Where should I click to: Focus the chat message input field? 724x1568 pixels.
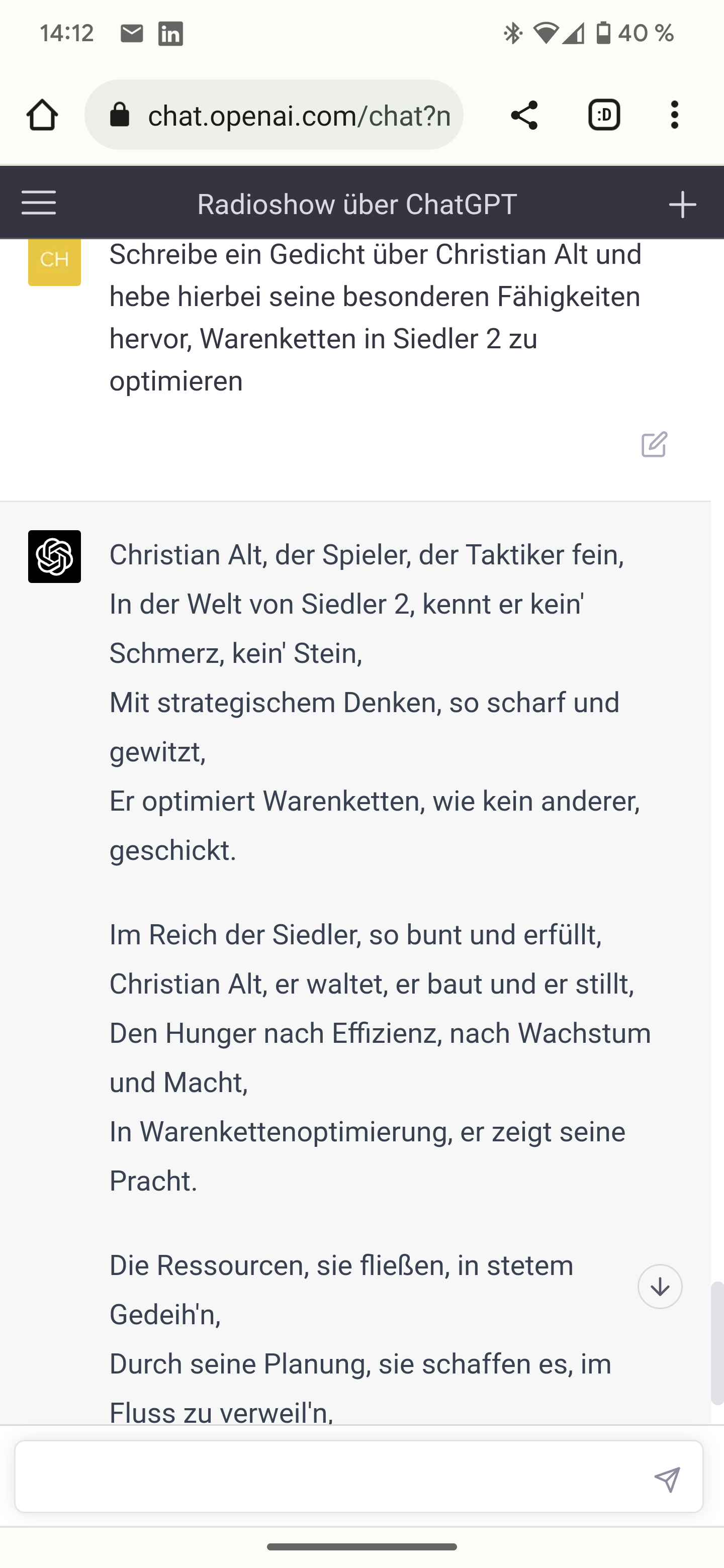(329, 1477)
